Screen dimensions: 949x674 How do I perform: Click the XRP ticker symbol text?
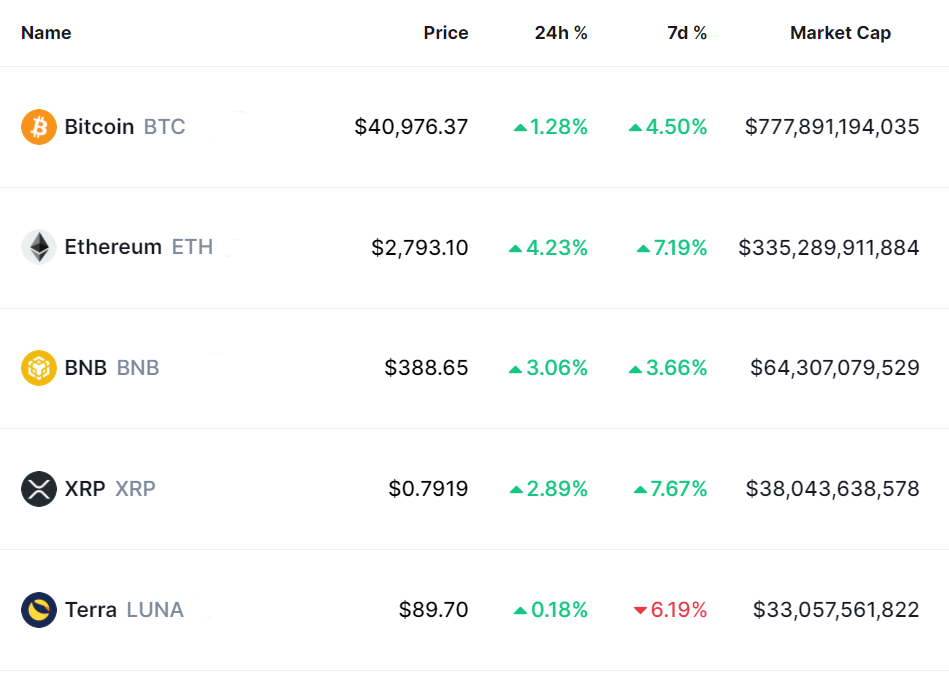click(136, 489)
